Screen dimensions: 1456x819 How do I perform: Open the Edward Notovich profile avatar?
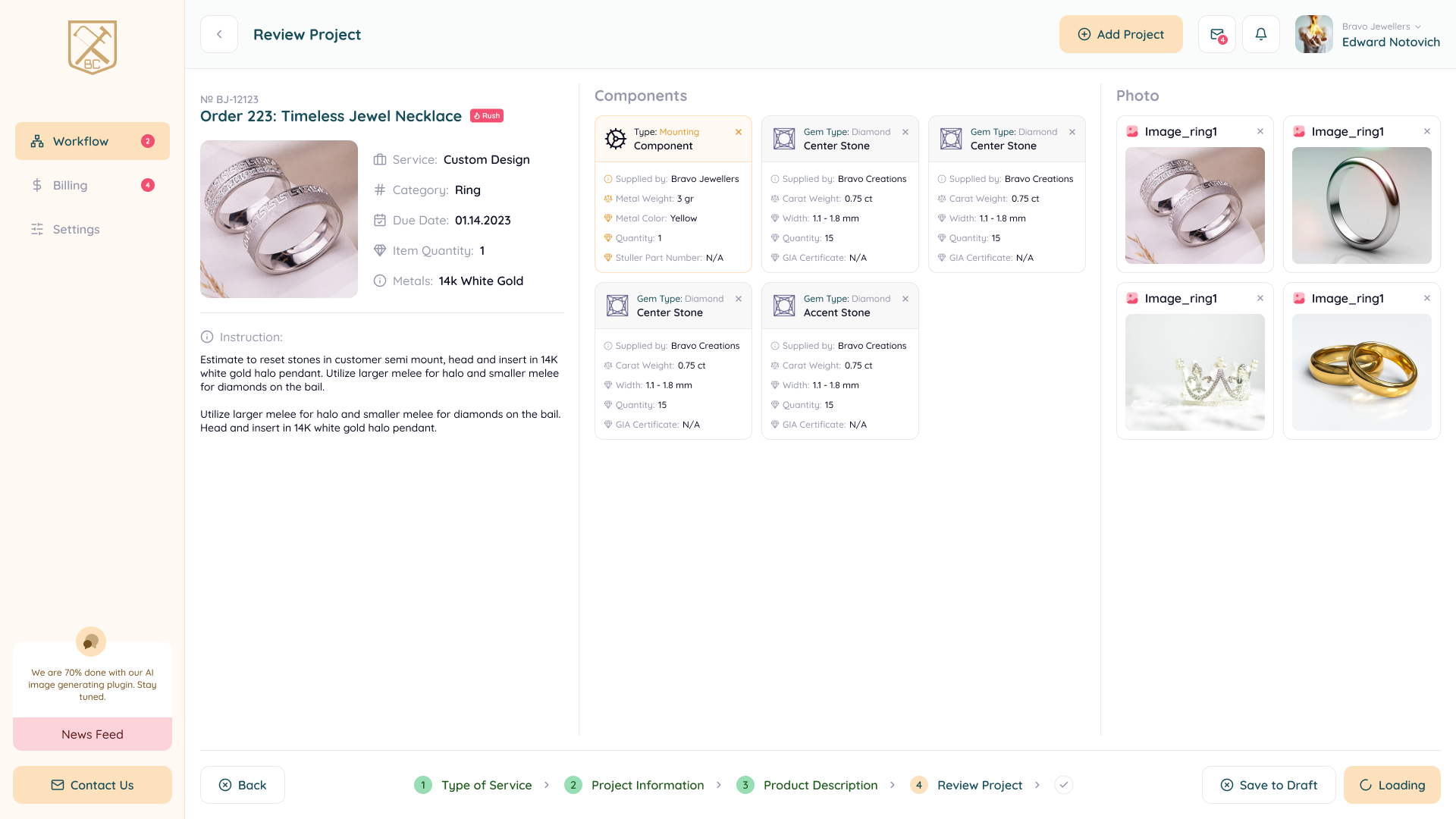click(1313, 34)
